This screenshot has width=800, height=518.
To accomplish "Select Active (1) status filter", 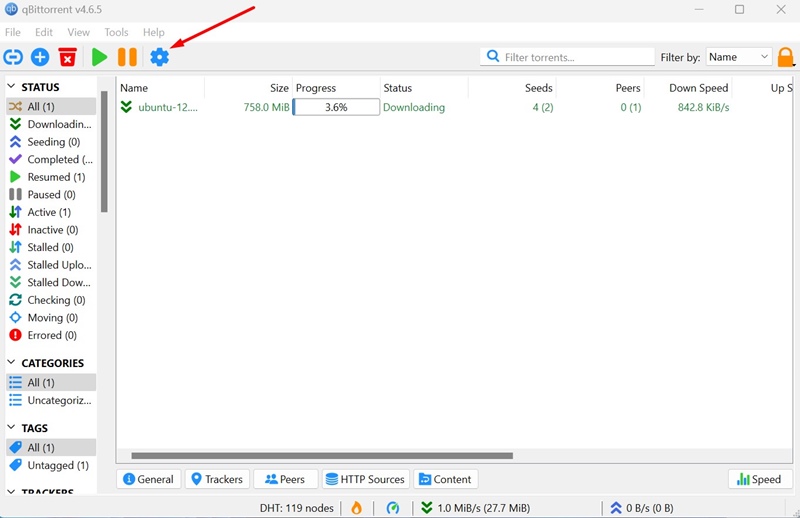I will tap(51, 212).
